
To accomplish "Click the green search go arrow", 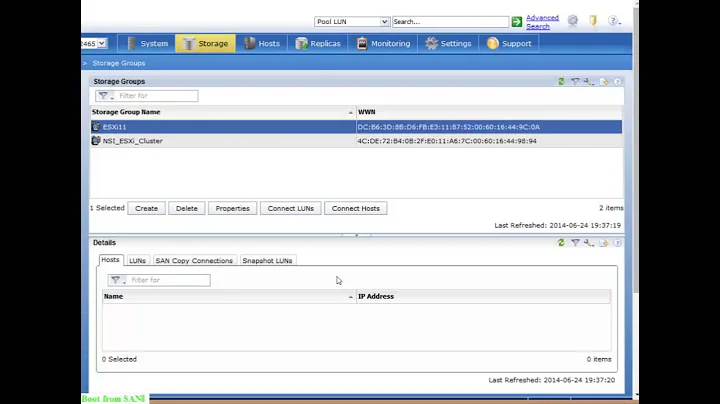I will coord(517,22).
